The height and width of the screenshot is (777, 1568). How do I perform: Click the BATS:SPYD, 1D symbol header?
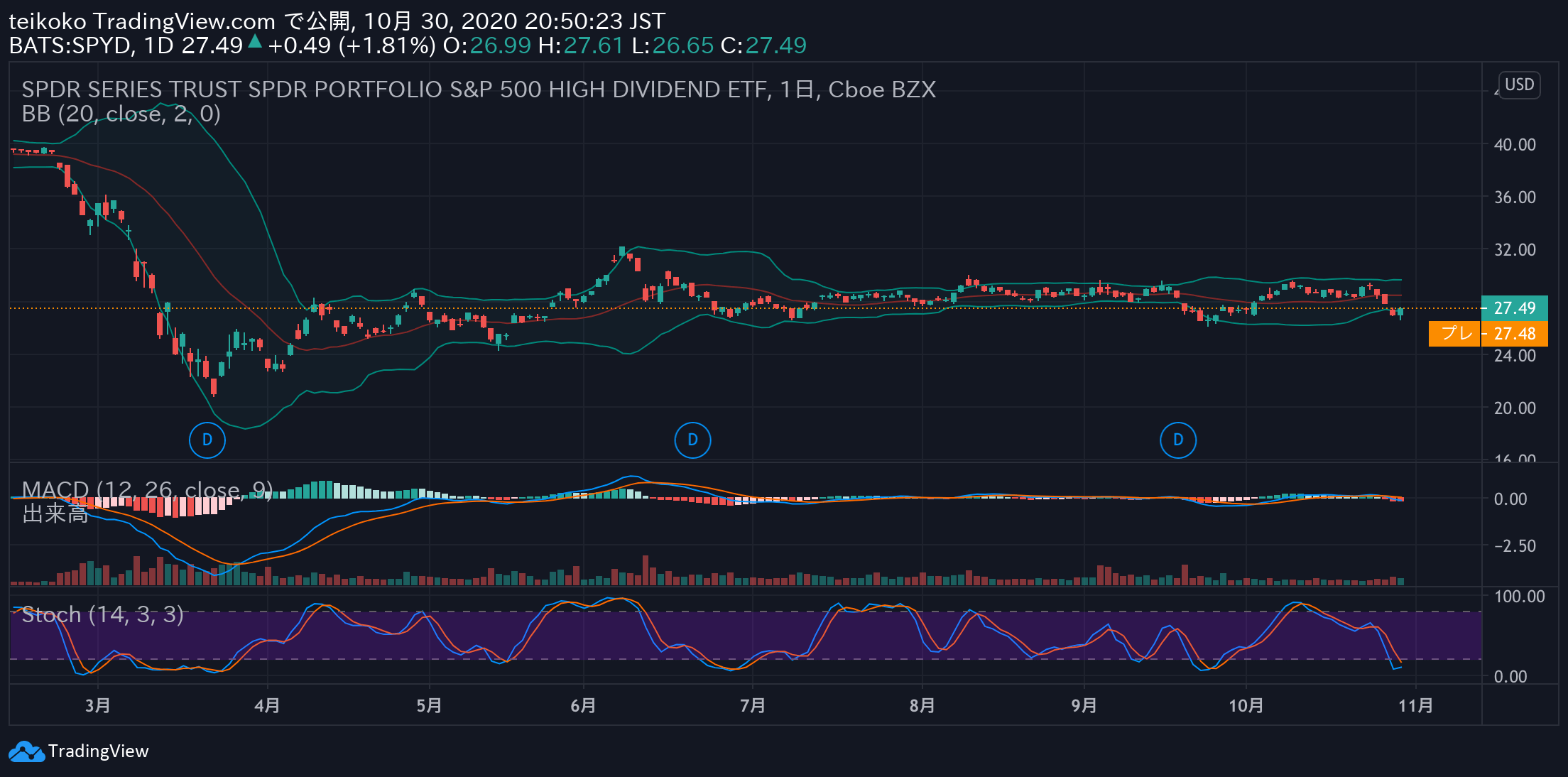[91, 45]
